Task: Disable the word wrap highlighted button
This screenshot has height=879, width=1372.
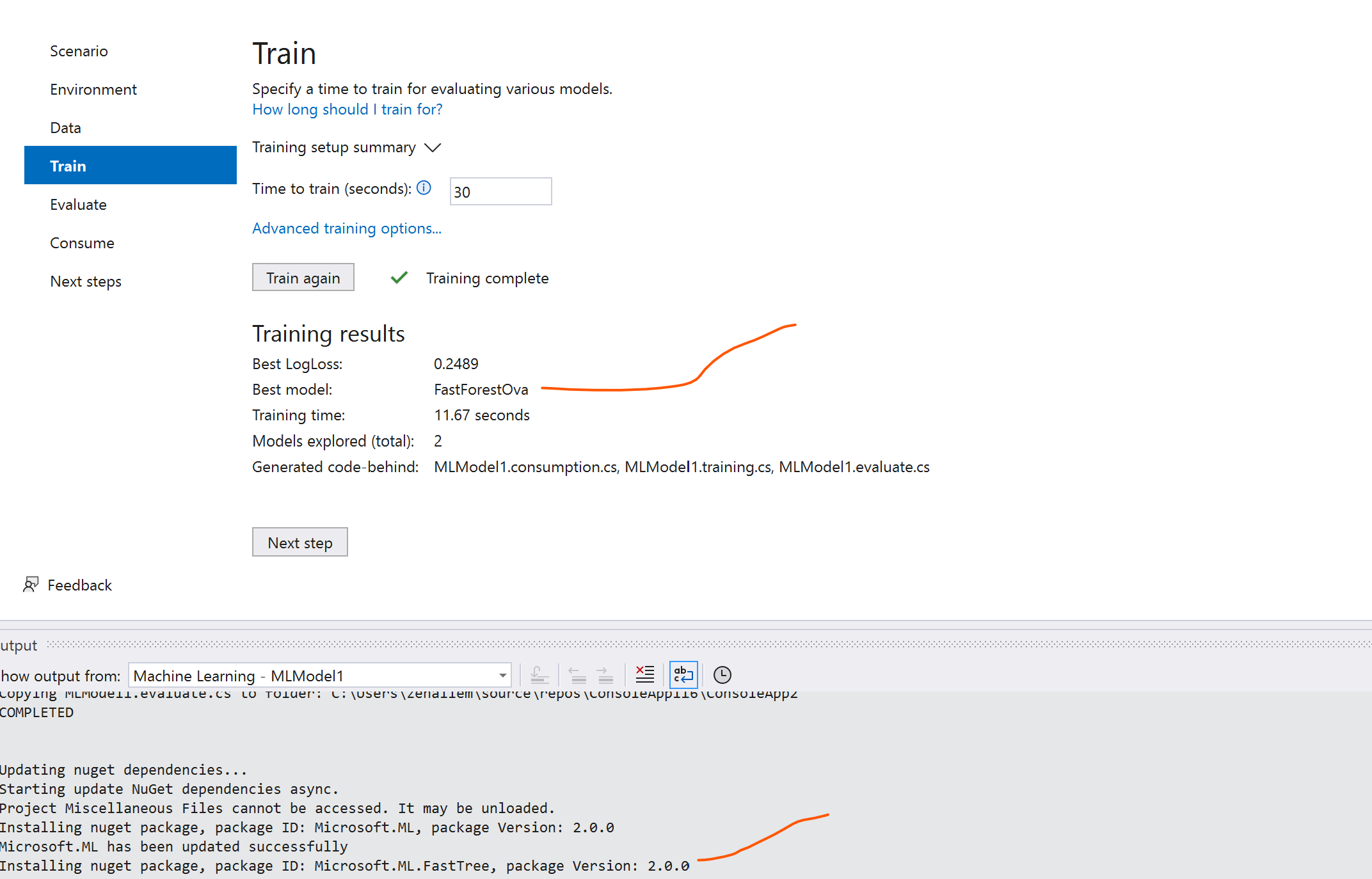Action: [x=682, y=674]
